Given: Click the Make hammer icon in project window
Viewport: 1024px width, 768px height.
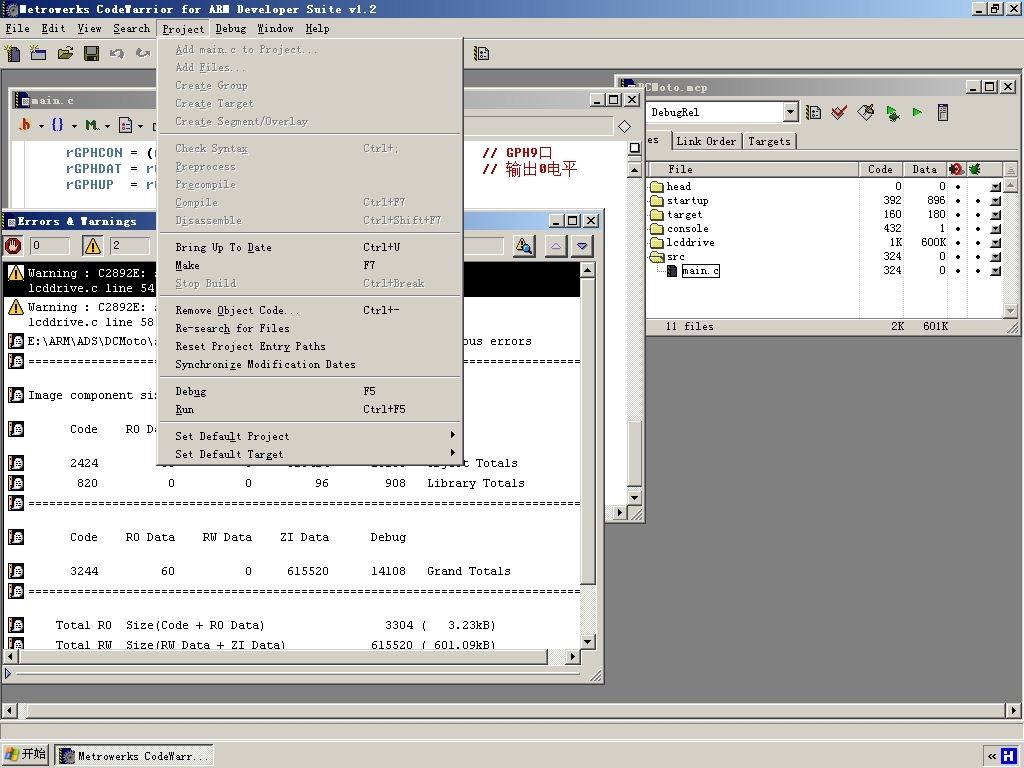Looking at the screenshot, I should click(865, 112).
